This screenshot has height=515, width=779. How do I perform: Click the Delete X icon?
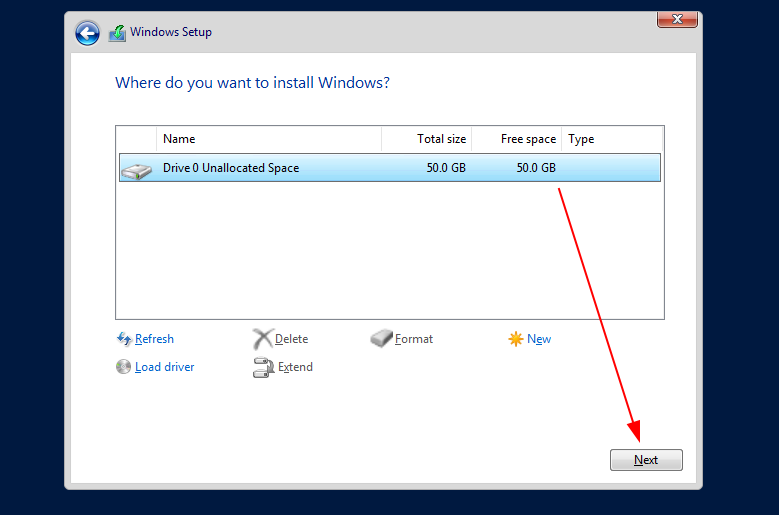click(x=262, y=339)
